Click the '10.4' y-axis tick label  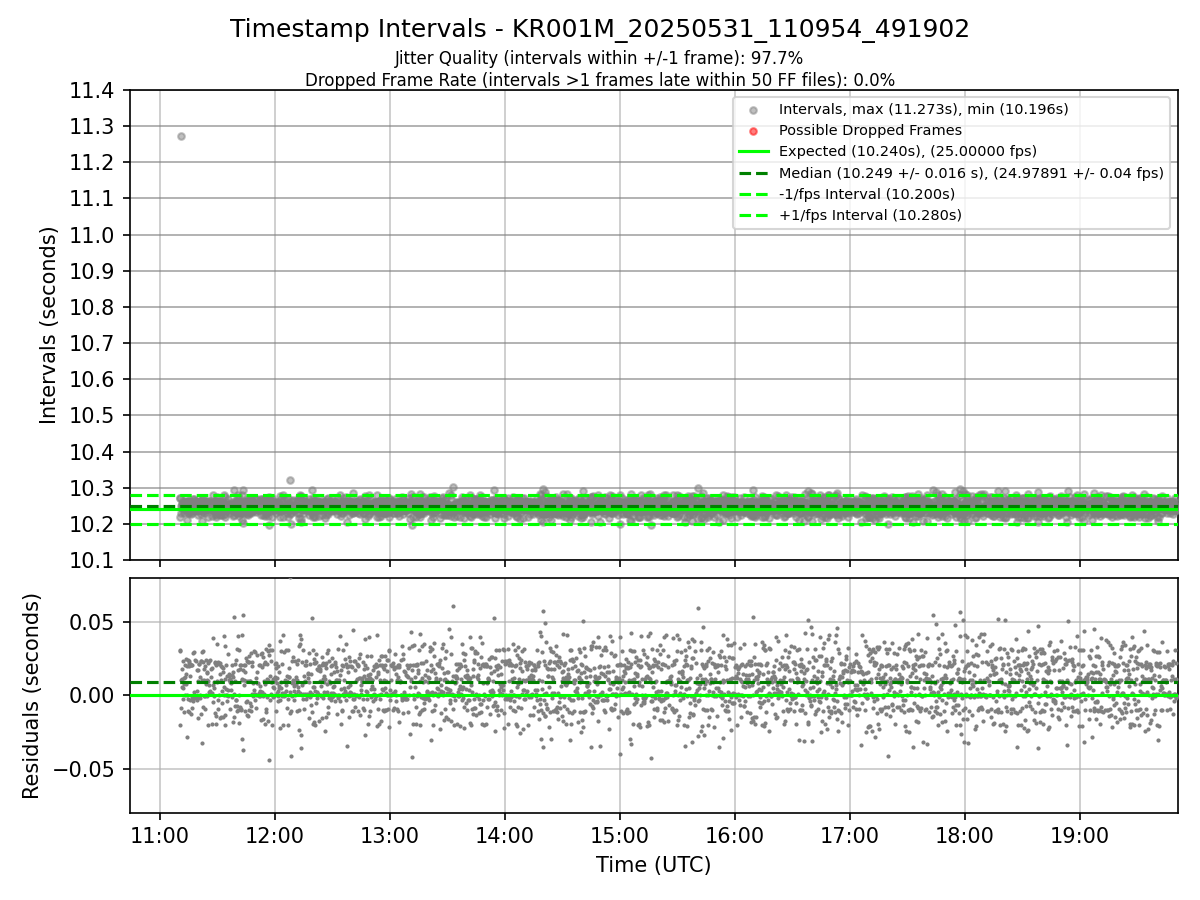click(x=91, y=452)
